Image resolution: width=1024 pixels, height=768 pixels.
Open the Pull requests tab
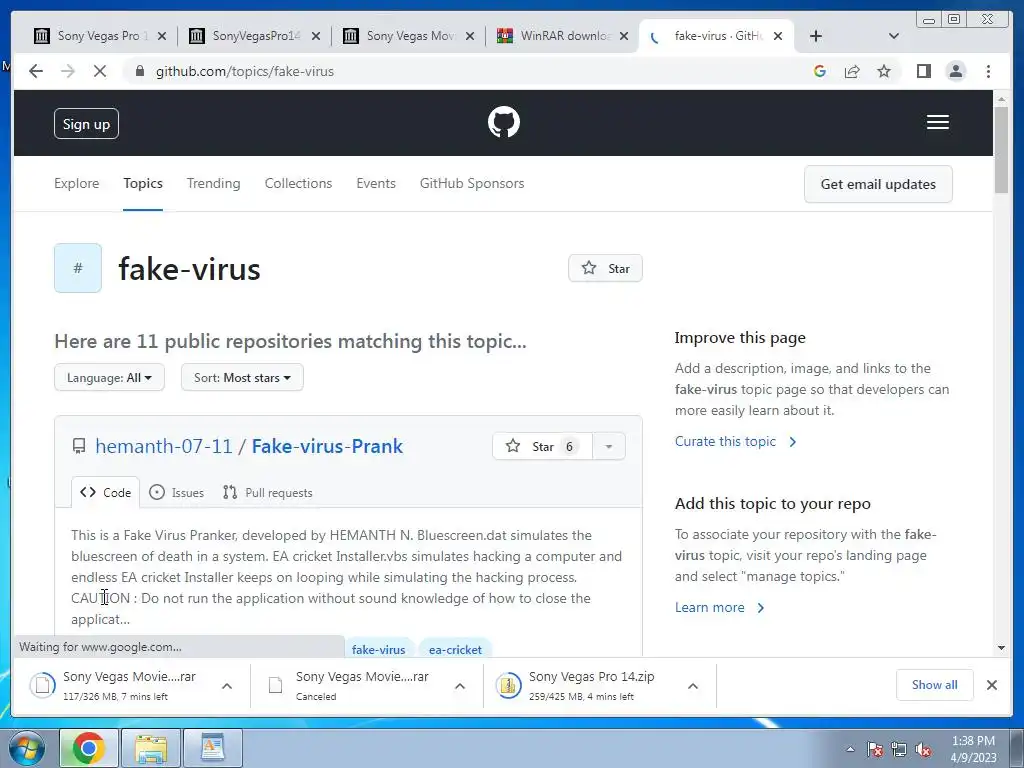pos(267,492)
